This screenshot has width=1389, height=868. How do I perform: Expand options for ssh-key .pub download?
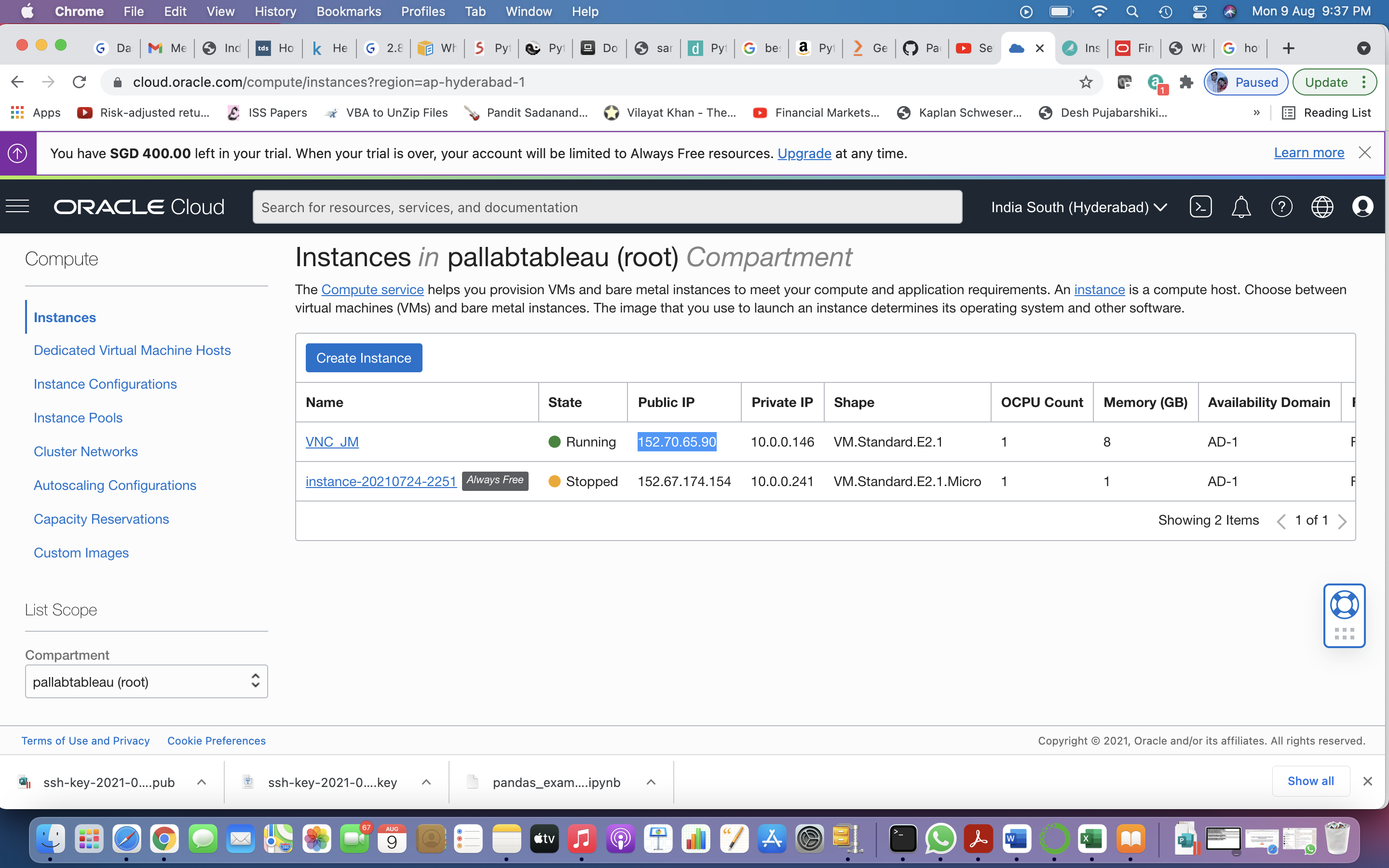coord(202,782)
